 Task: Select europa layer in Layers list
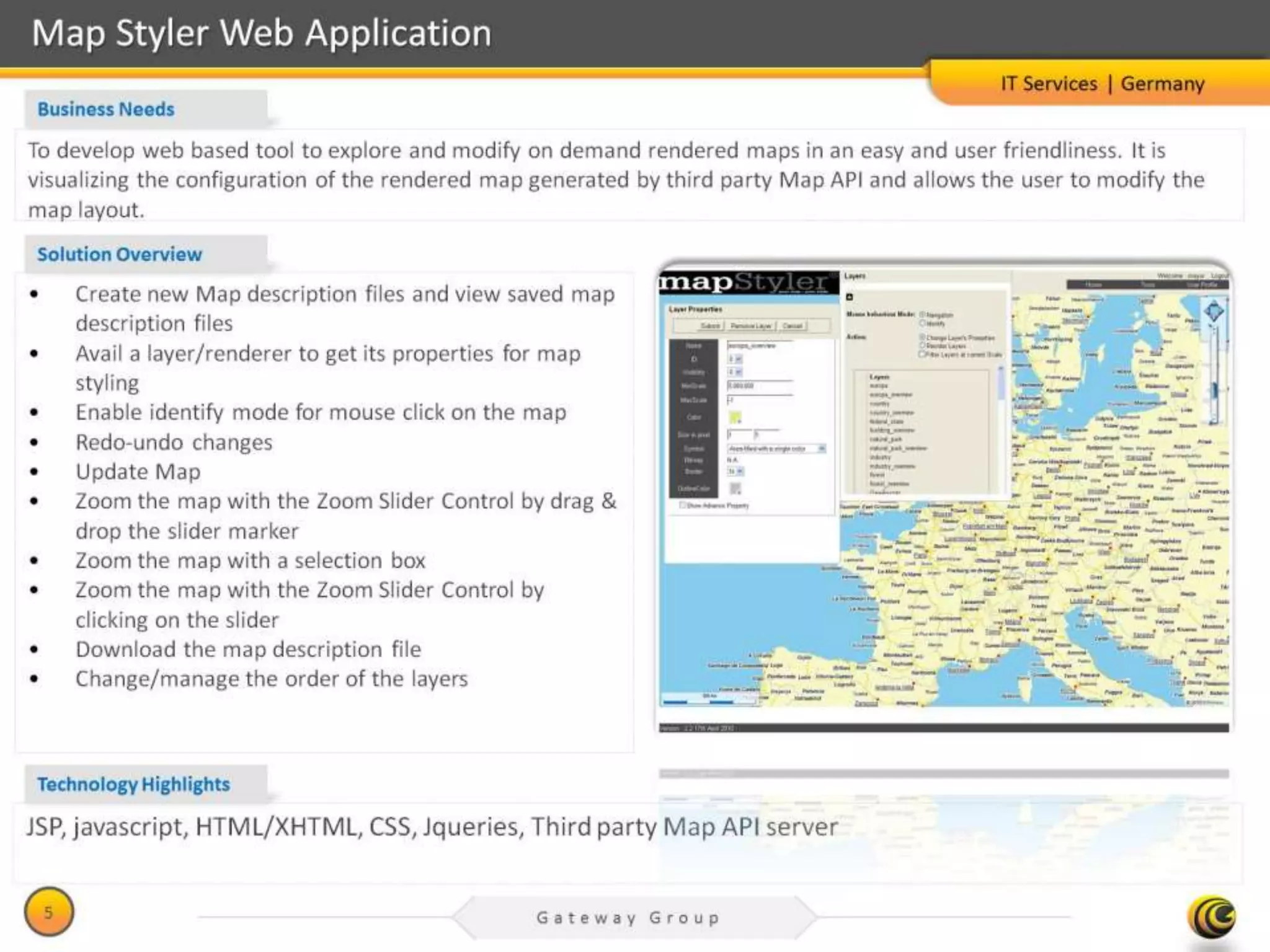pyautogui.click(x=879, y=386)
